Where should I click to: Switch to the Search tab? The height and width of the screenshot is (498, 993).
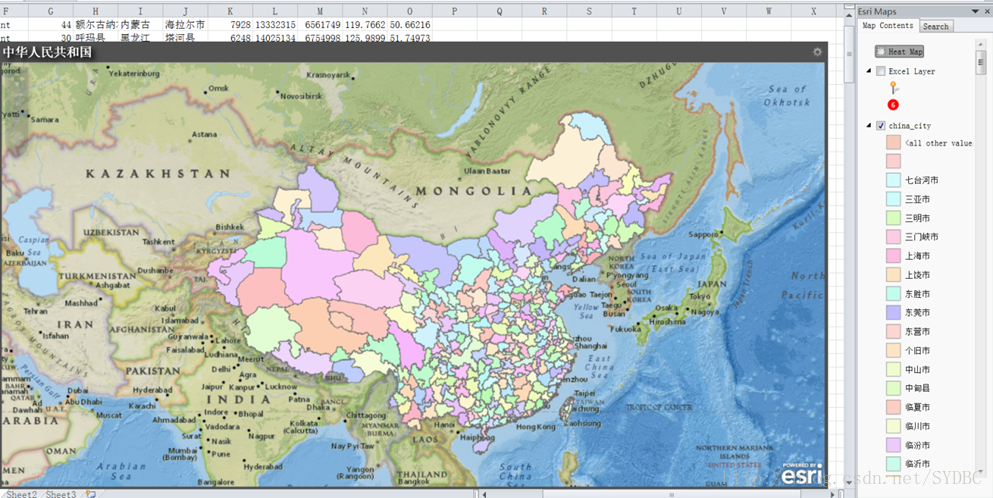click(x=936, y=26)
